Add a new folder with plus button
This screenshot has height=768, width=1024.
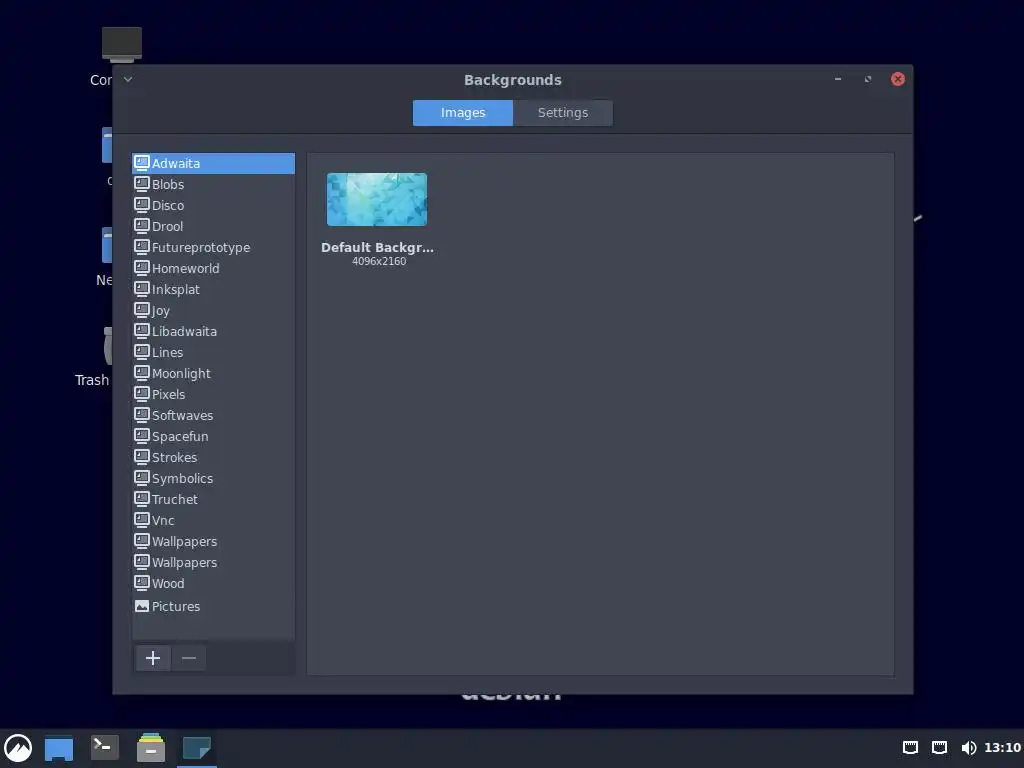tap(153, 658)
